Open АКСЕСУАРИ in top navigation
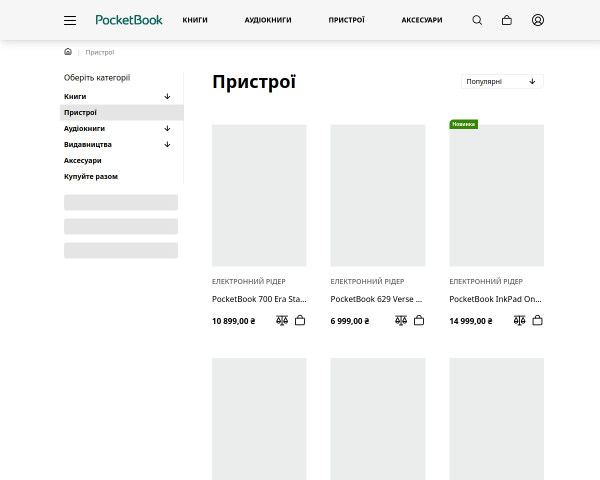The height and width of the screenshot is (480, 600). tap(422, 20)
